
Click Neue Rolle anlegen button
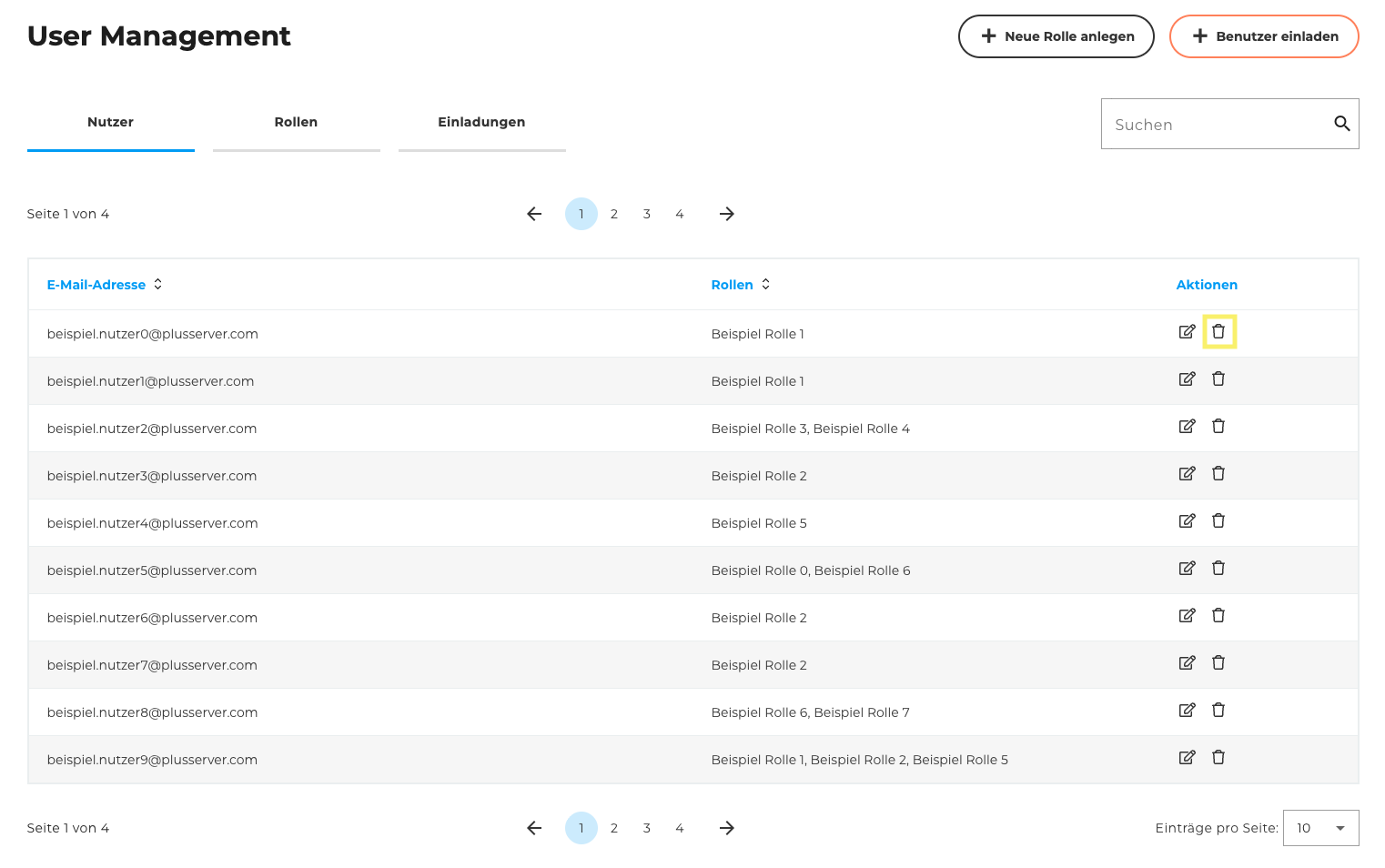coord(1056,36)
